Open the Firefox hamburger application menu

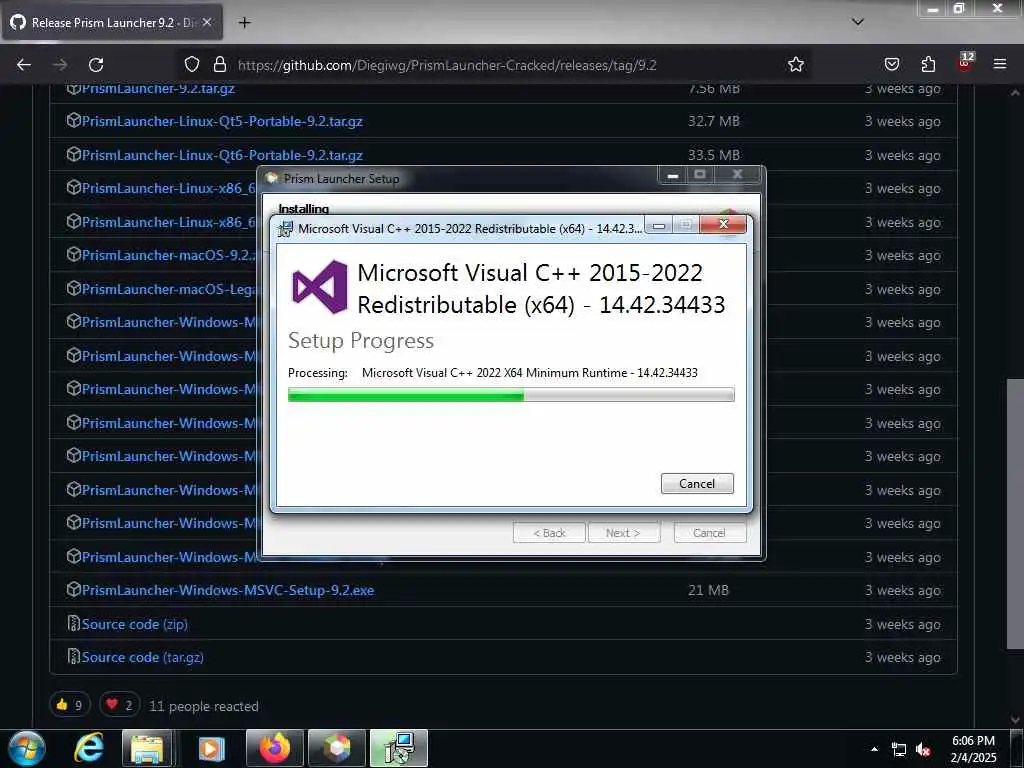point(999,65)
